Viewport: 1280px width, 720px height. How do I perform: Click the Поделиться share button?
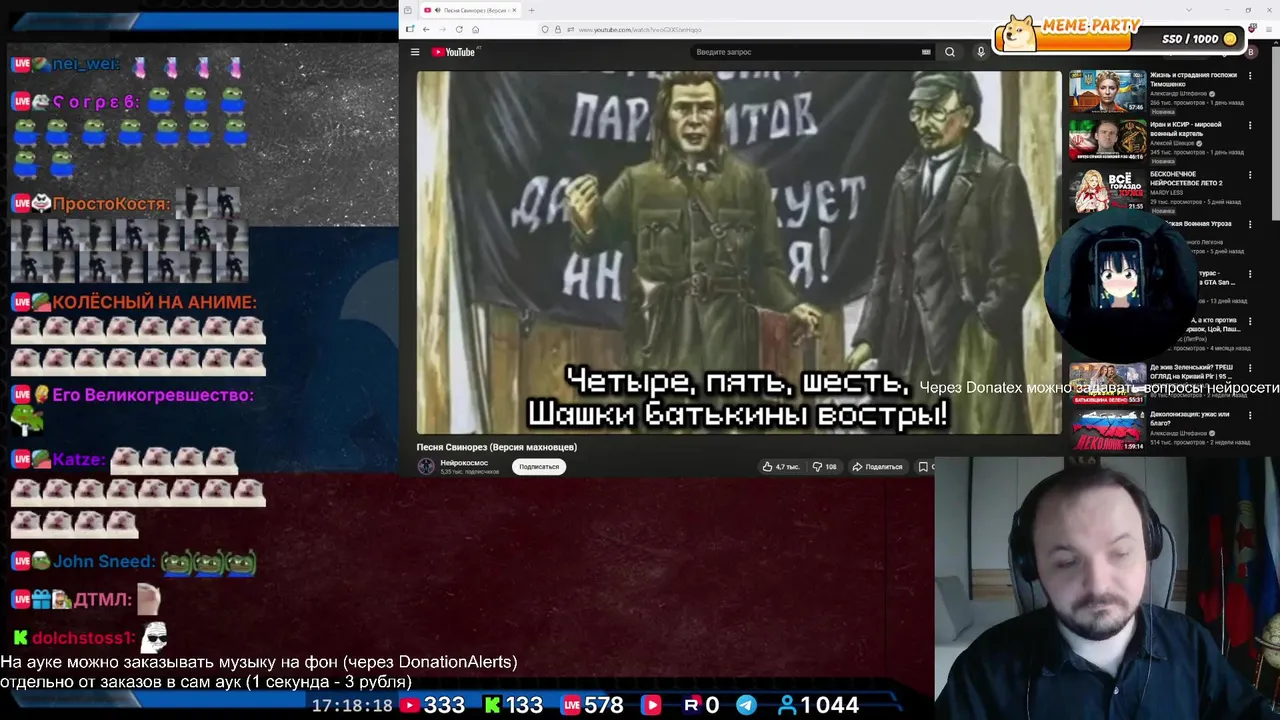[877, 466]
